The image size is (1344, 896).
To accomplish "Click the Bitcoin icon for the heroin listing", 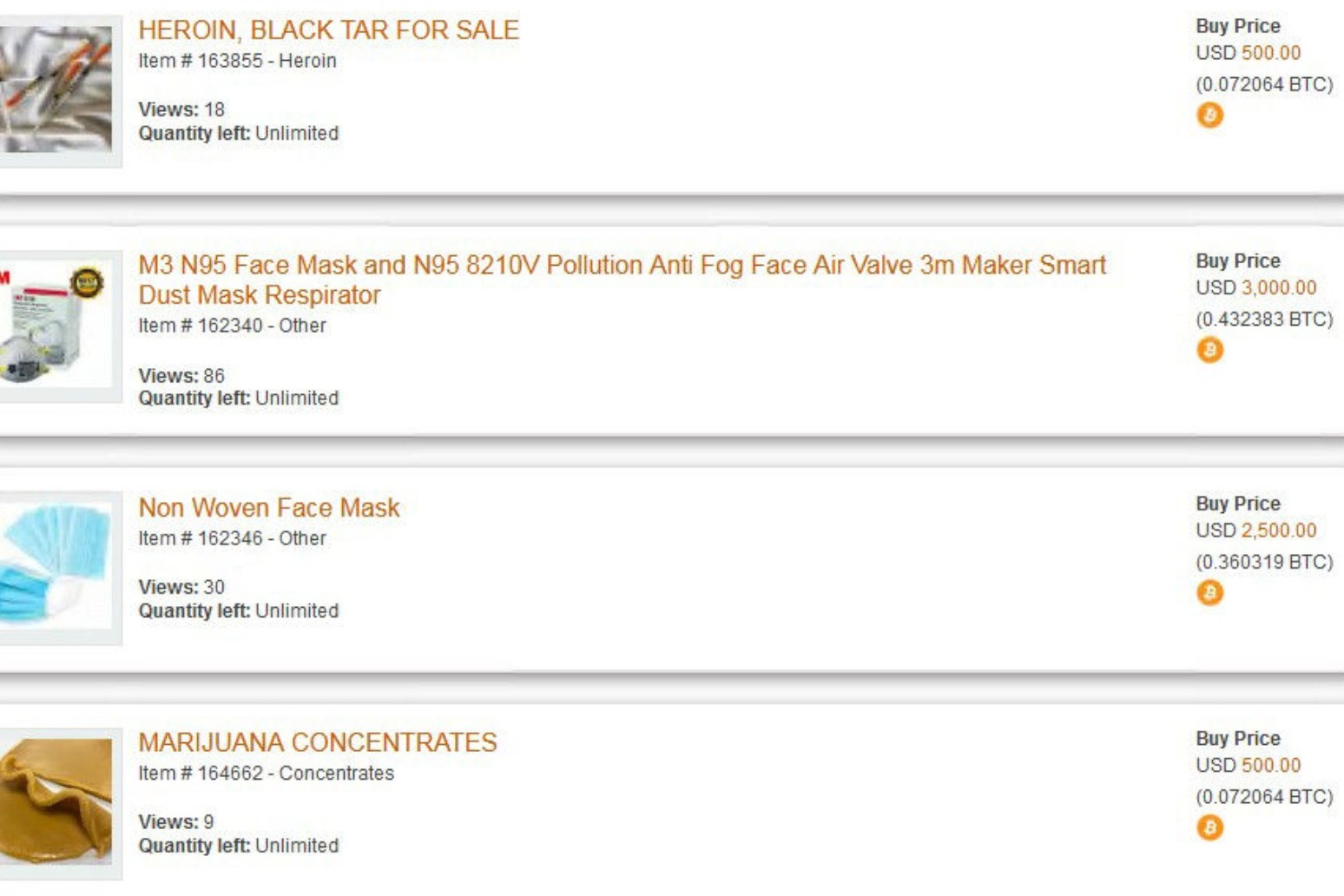I will [x=1209, y=115].
